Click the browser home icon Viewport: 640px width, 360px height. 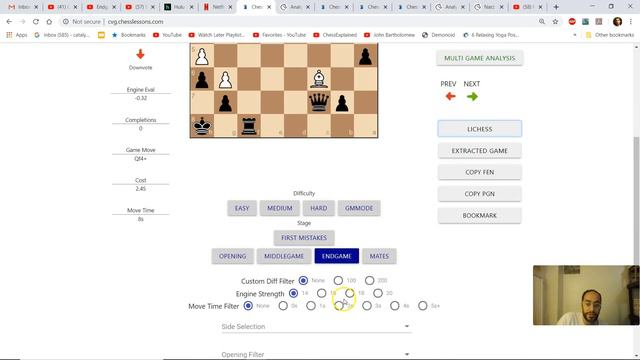(49, 22)
